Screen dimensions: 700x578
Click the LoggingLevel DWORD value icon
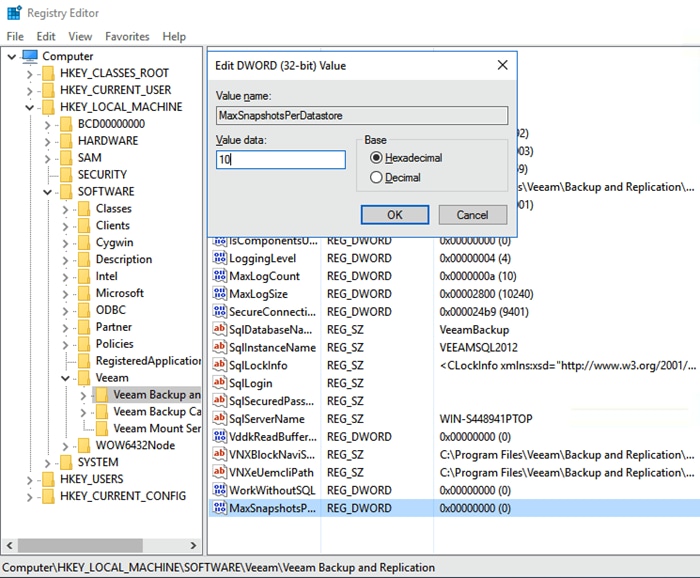(x=220, y=258)
